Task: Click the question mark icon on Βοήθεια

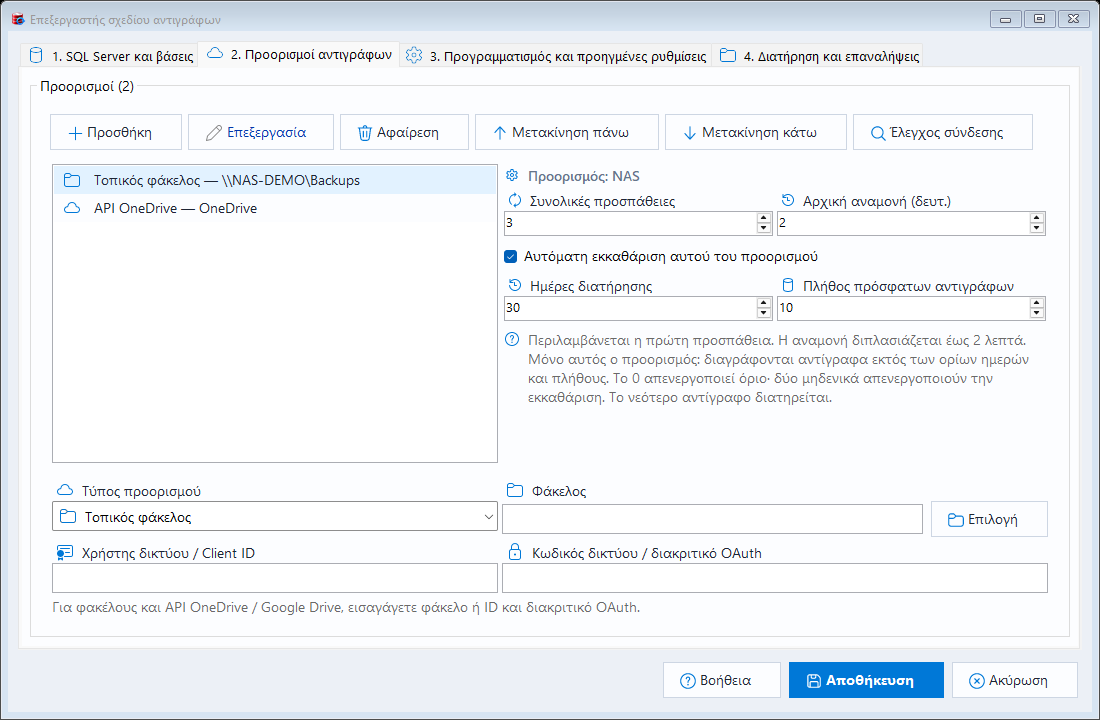Action: pyautogui.click(x=688, y=681)
